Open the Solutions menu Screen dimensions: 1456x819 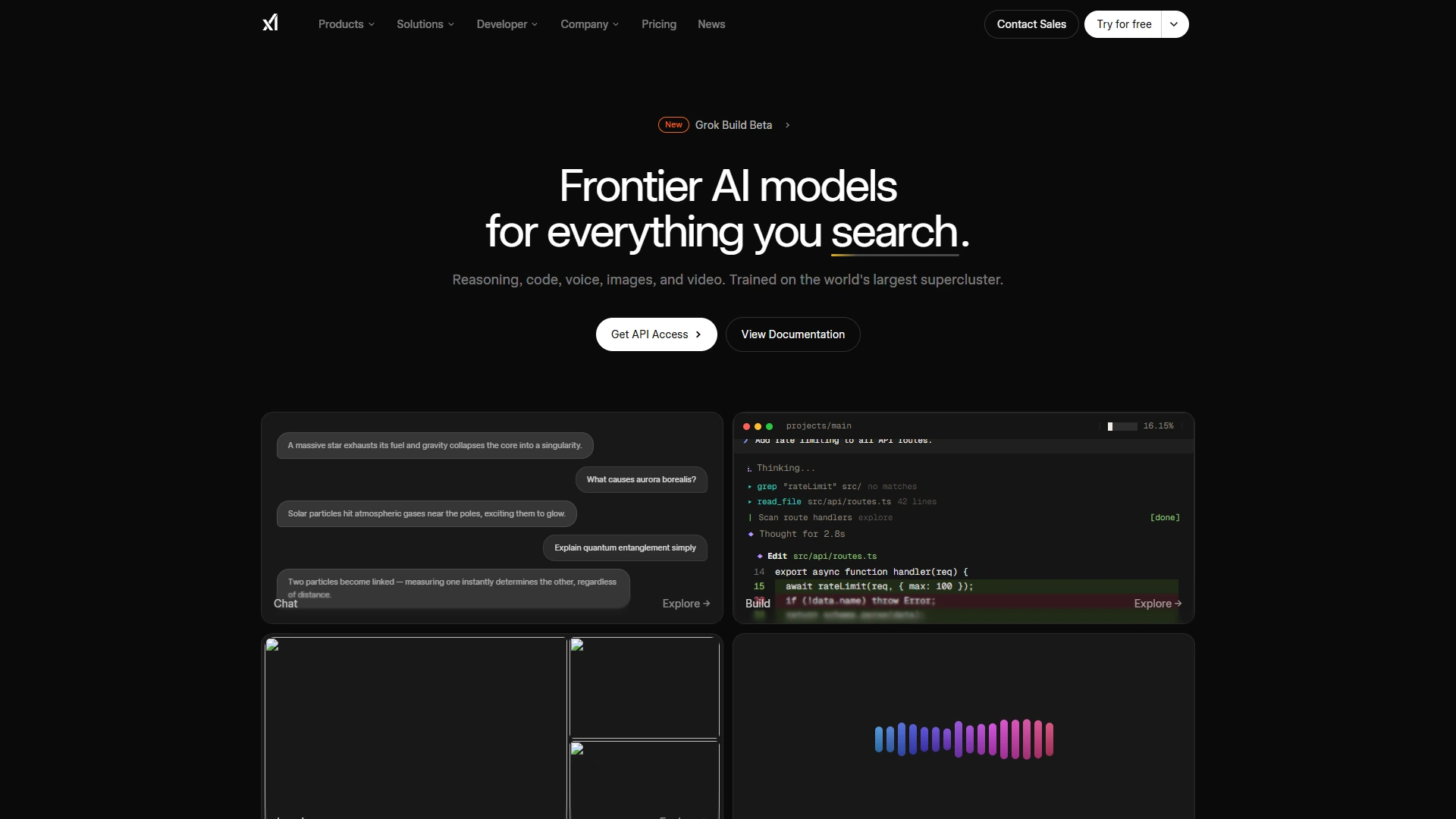click(x=425, y=24)
